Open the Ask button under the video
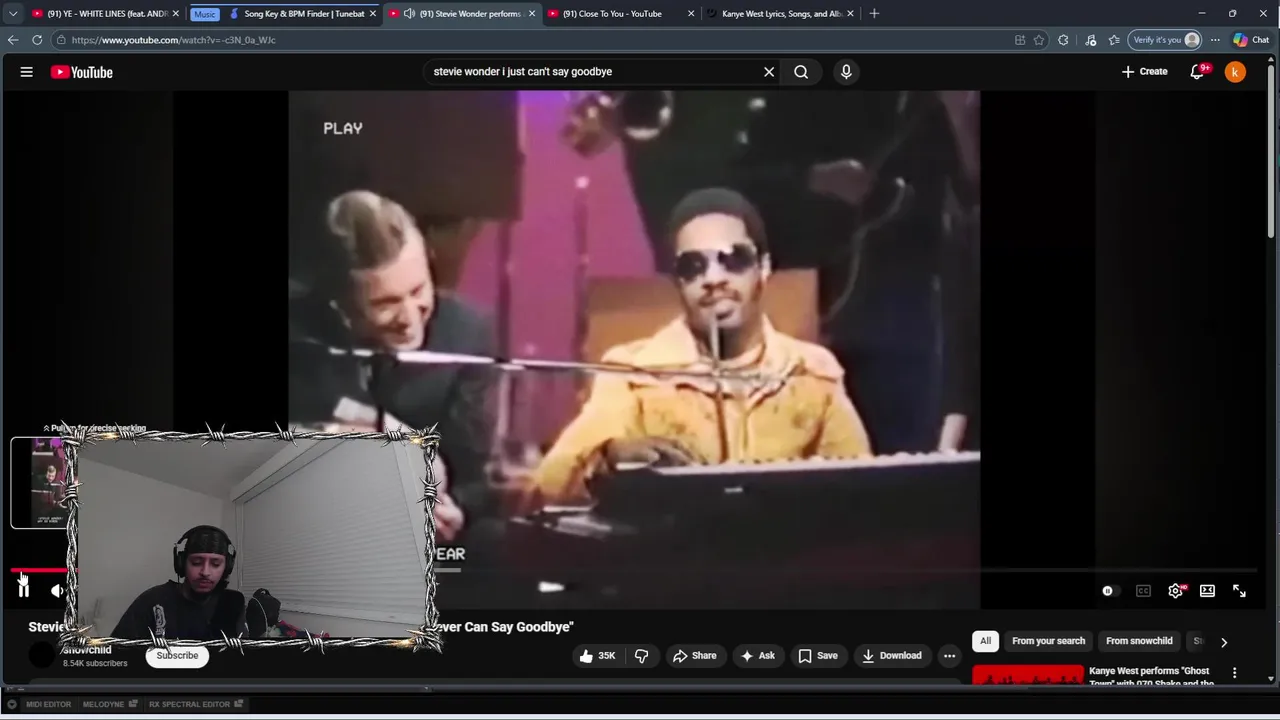Viewport: 1280px width, 720px height. (x=757, y=656)
